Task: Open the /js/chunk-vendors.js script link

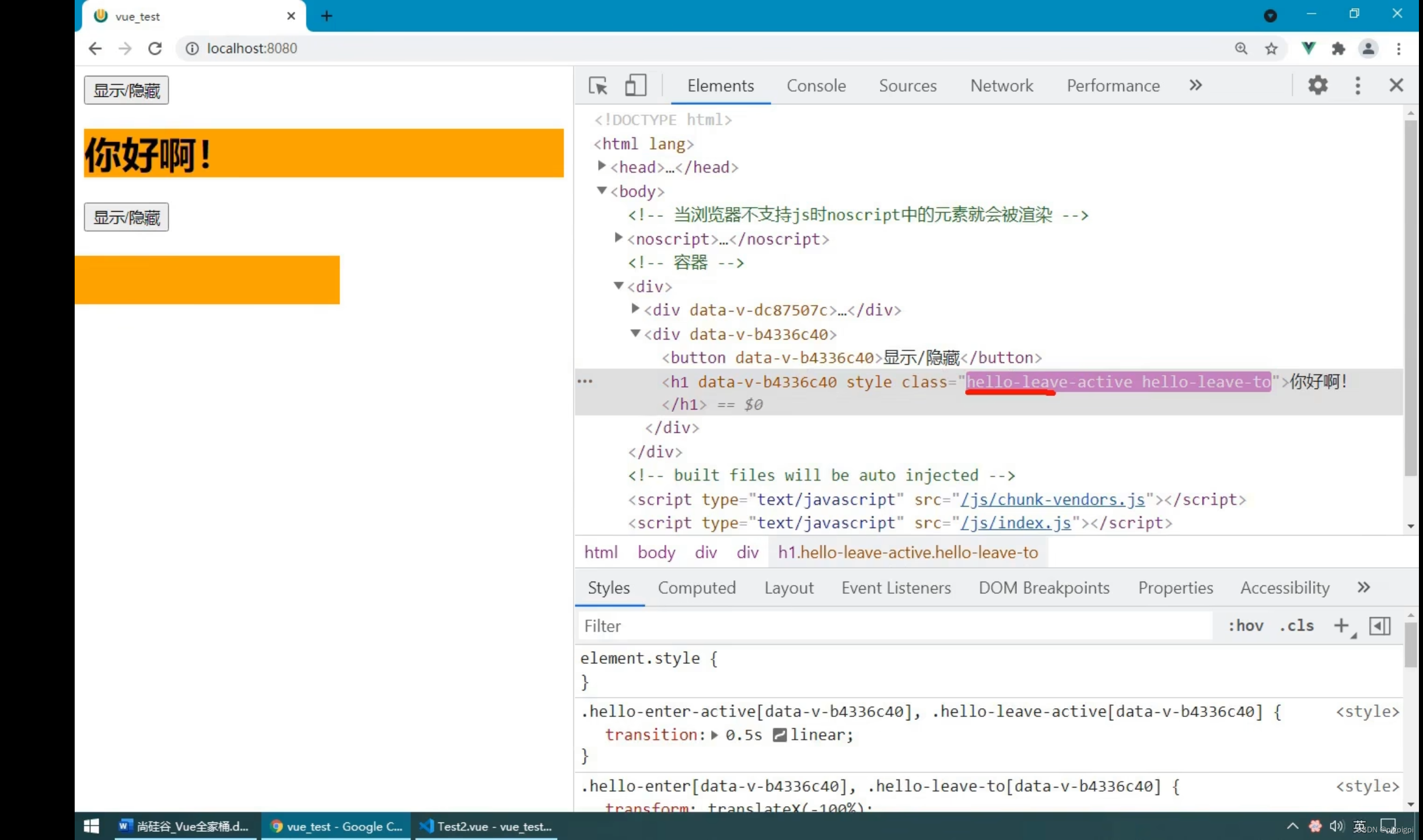Action: tap(1053, 500)
